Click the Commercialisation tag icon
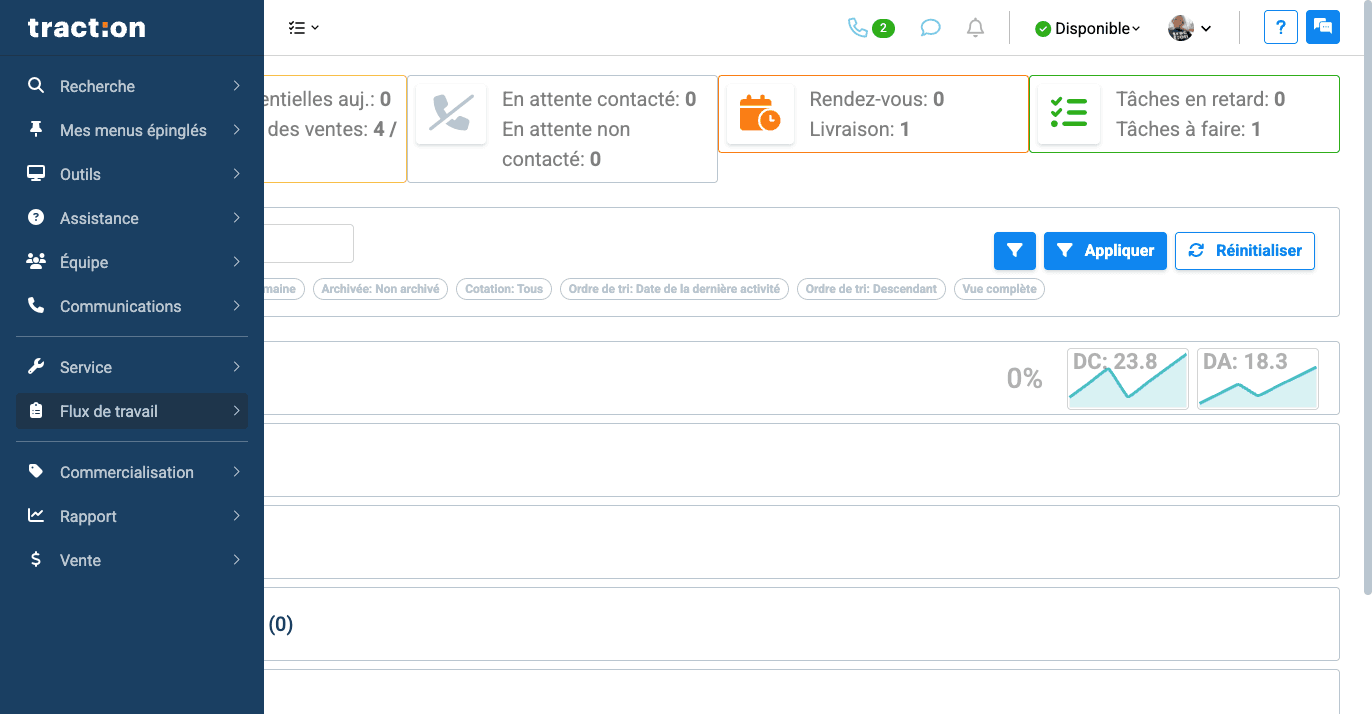The width and height of the screenshot is (1372, 714). pos(36,472)
